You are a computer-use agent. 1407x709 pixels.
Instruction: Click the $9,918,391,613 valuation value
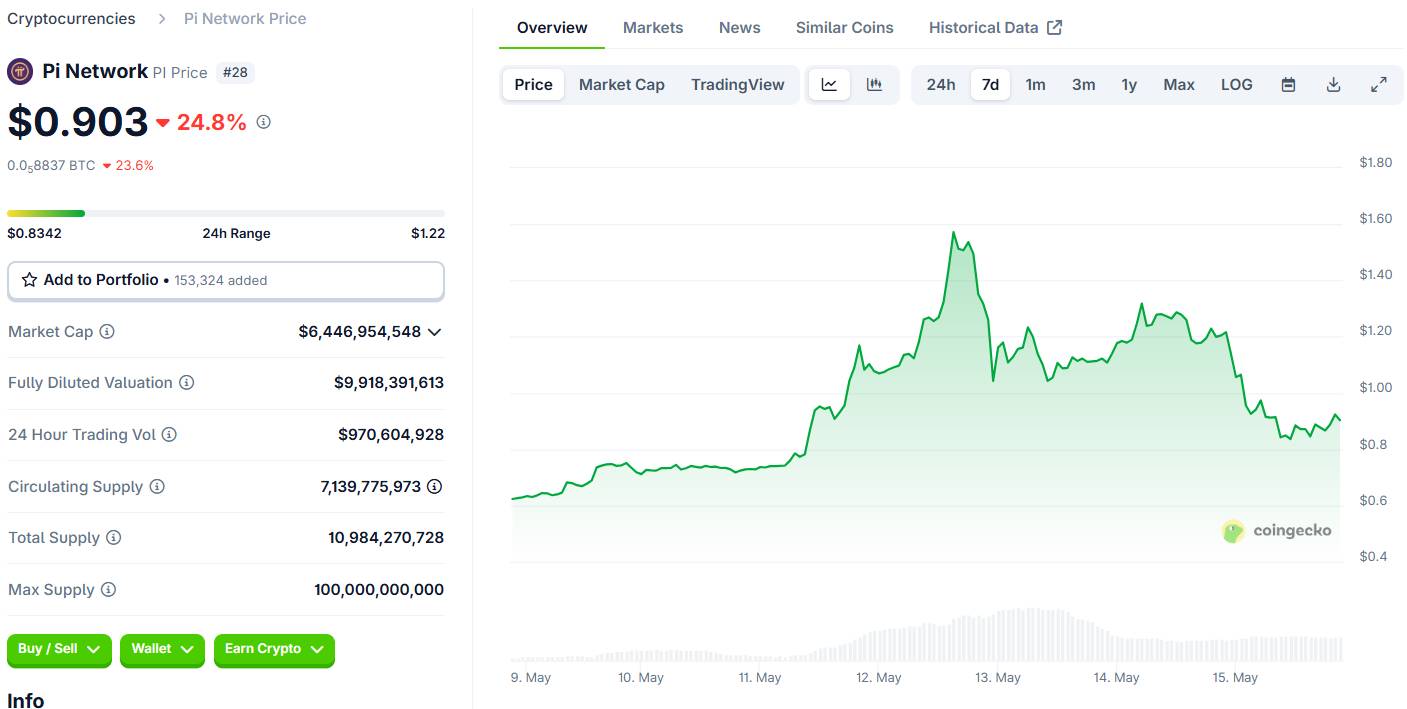click(389, 383)
